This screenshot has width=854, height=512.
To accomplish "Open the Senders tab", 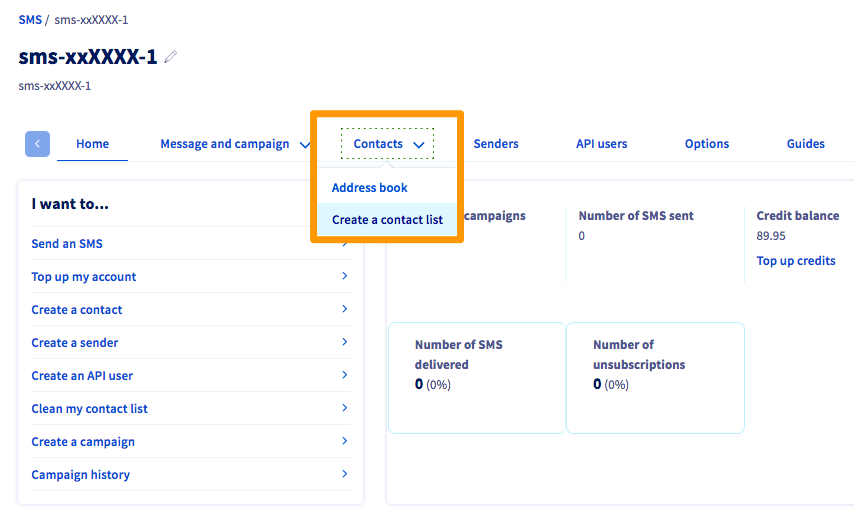I will point(496,144).
